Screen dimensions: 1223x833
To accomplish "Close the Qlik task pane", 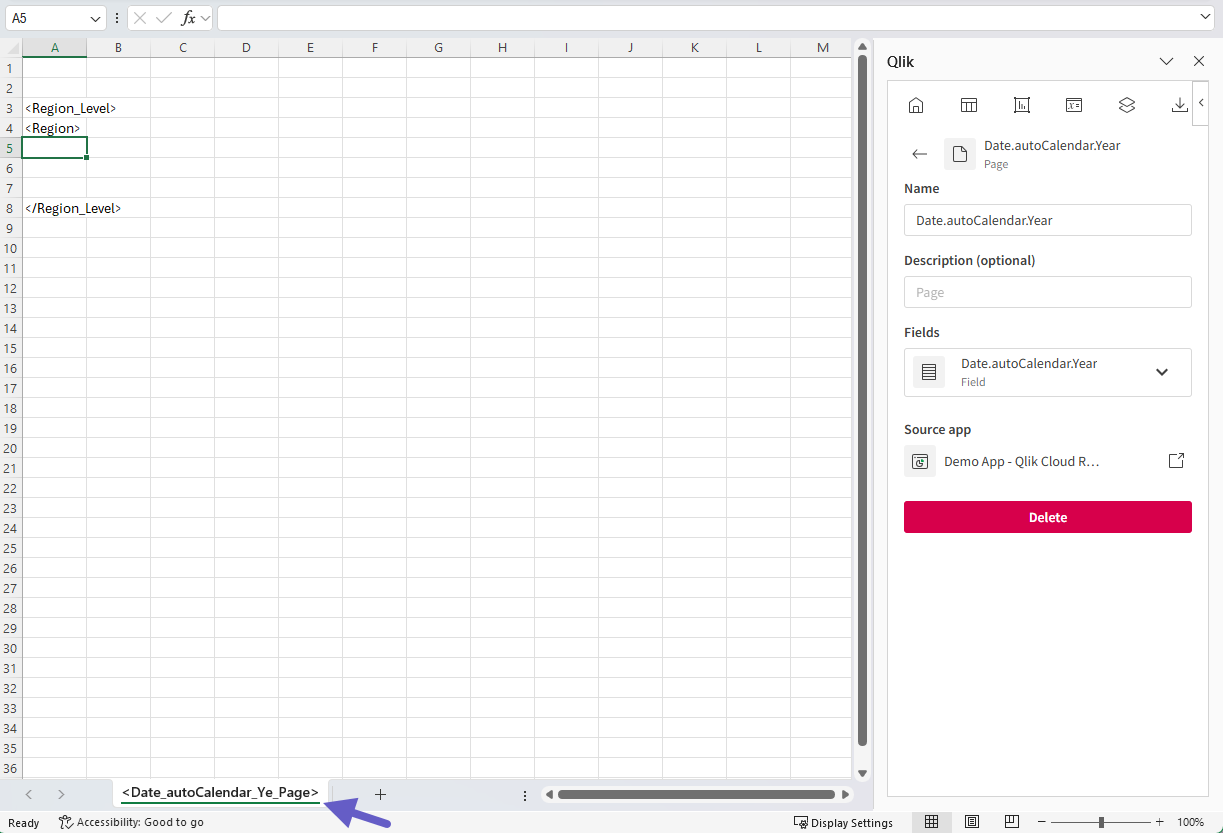I will coord(1199,61).
